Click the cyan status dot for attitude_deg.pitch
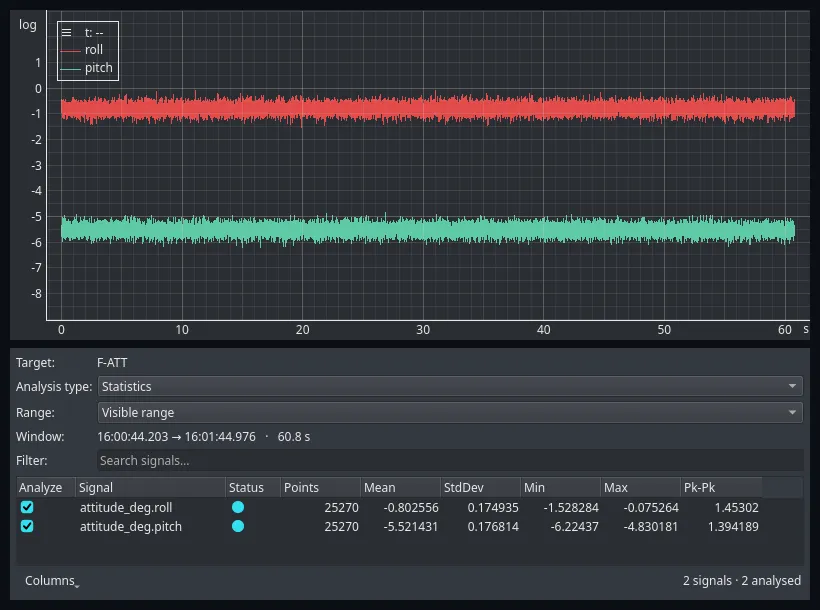The width and height of the screenshot is (820, 610). [x=238, y=526]
